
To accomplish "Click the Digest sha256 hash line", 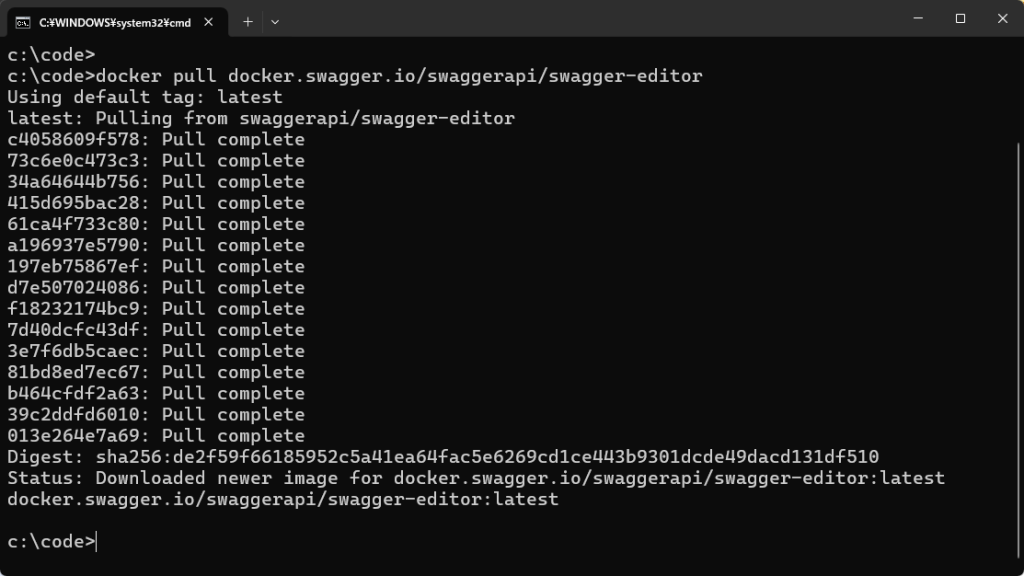I will pos(443,456).
